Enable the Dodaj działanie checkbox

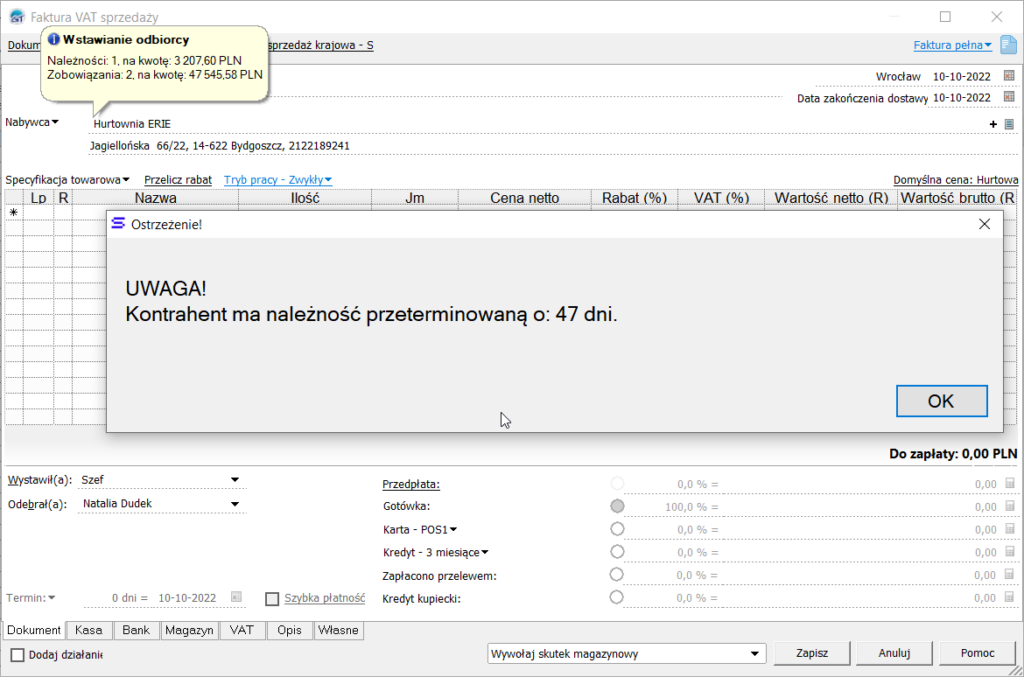click(18, 655)
